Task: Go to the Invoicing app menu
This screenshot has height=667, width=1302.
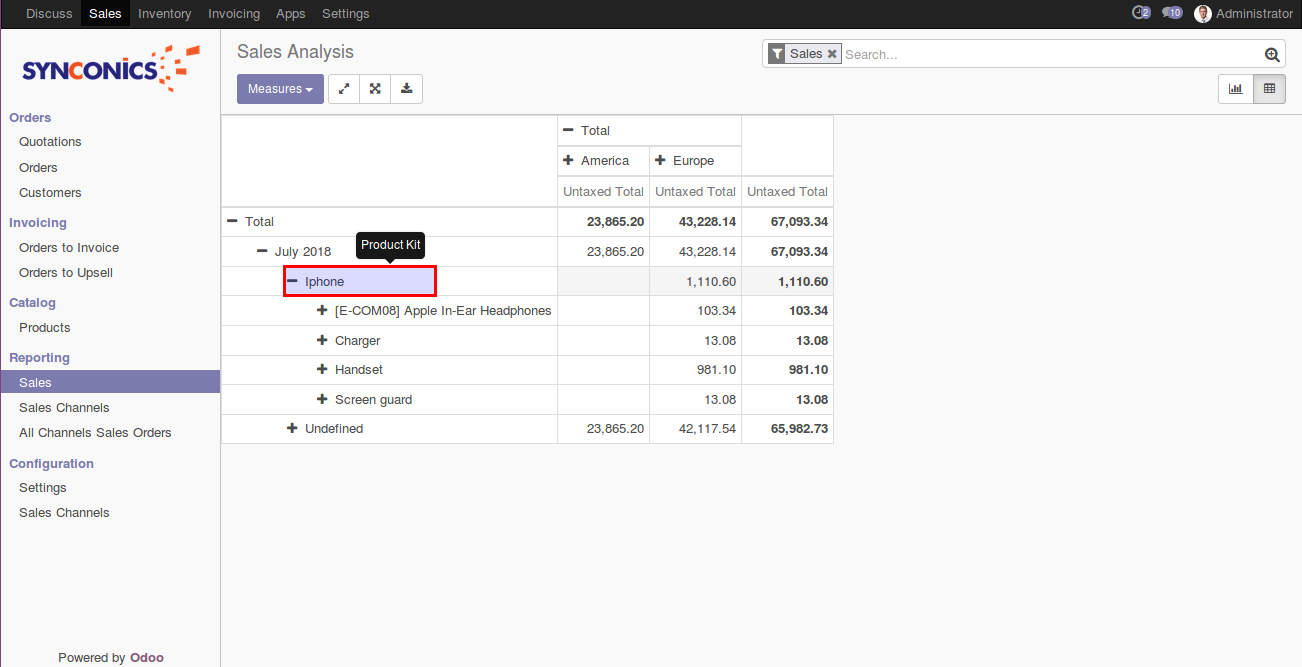Action: click(x=234, y=13)
